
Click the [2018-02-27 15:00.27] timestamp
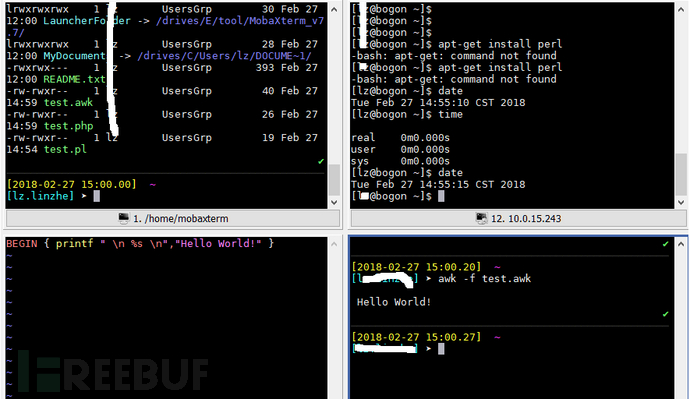coord(416,337)
